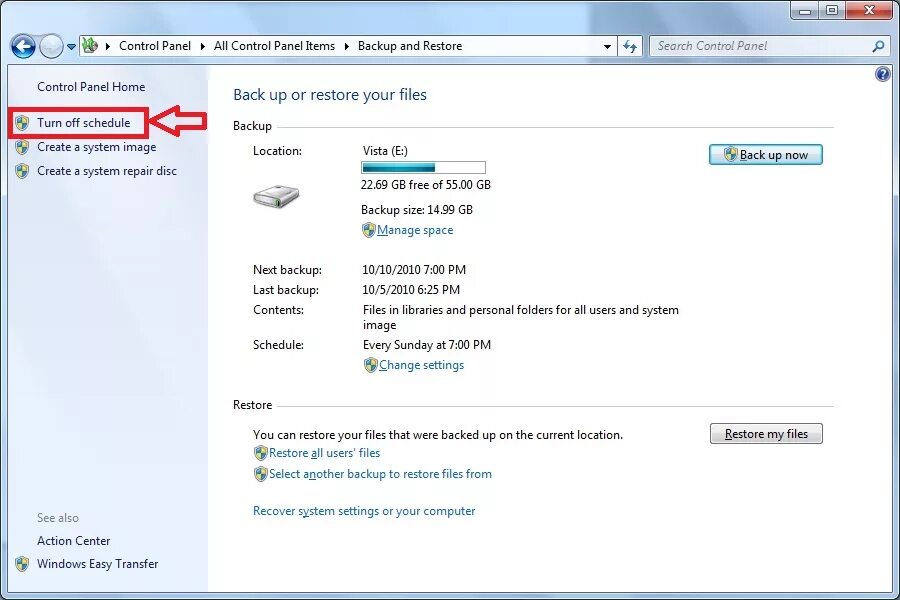Open Windows Easy Transfer link
This screenshot has height=600, width=900.
(x=98, y=564)
